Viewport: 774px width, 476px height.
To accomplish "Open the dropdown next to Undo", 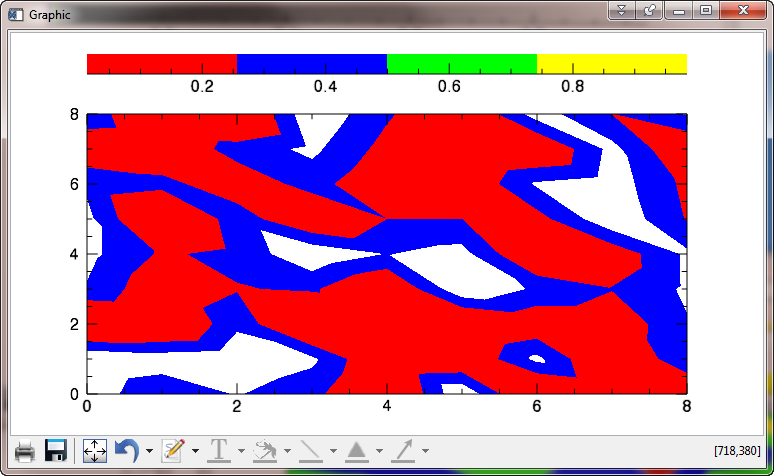I will point(149,452).
